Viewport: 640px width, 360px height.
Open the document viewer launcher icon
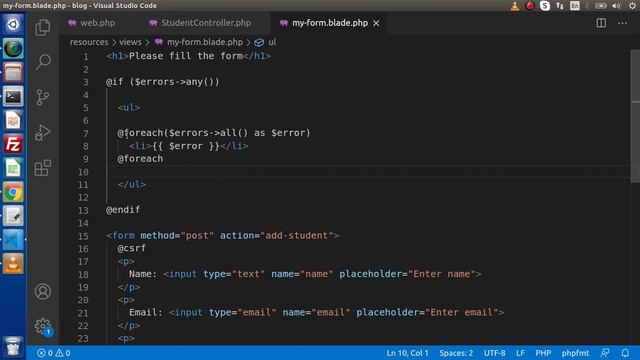point(13,120)
